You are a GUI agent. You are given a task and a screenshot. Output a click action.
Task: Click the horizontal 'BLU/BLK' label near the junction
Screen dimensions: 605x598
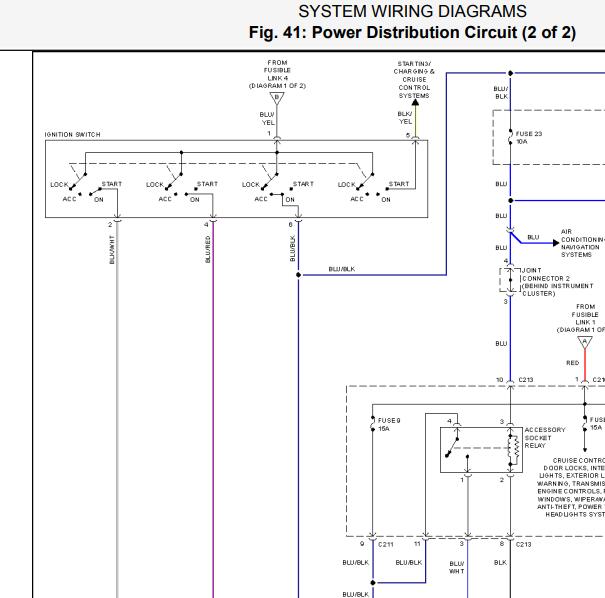coord(341,269)
